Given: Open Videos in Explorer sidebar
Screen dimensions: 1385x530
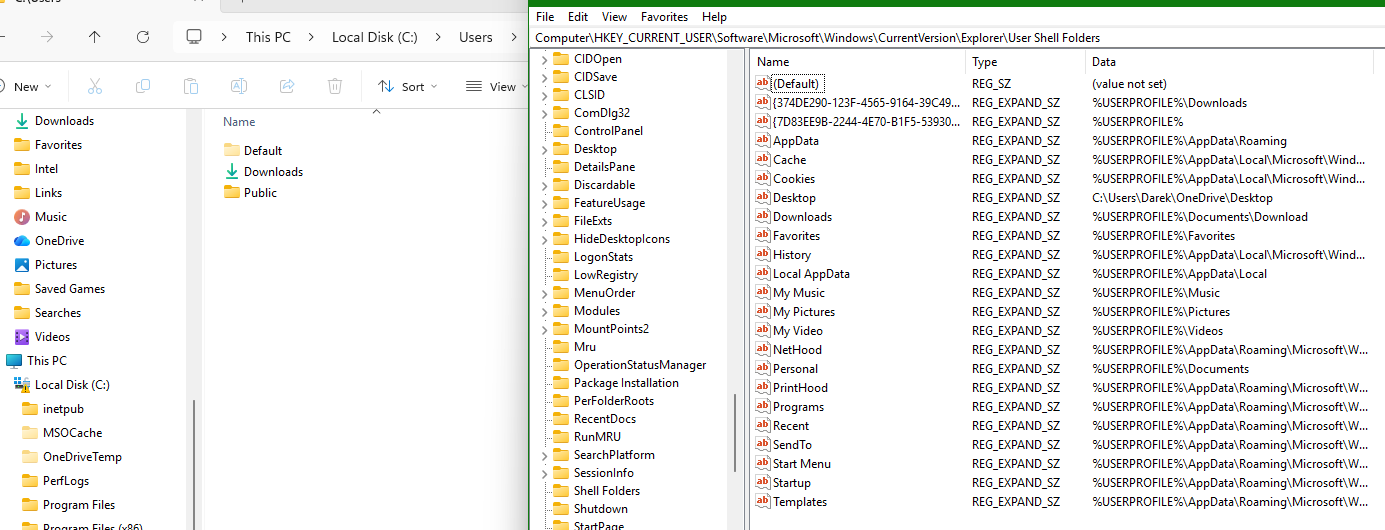Looking at the screenshot, I should 52,337.
